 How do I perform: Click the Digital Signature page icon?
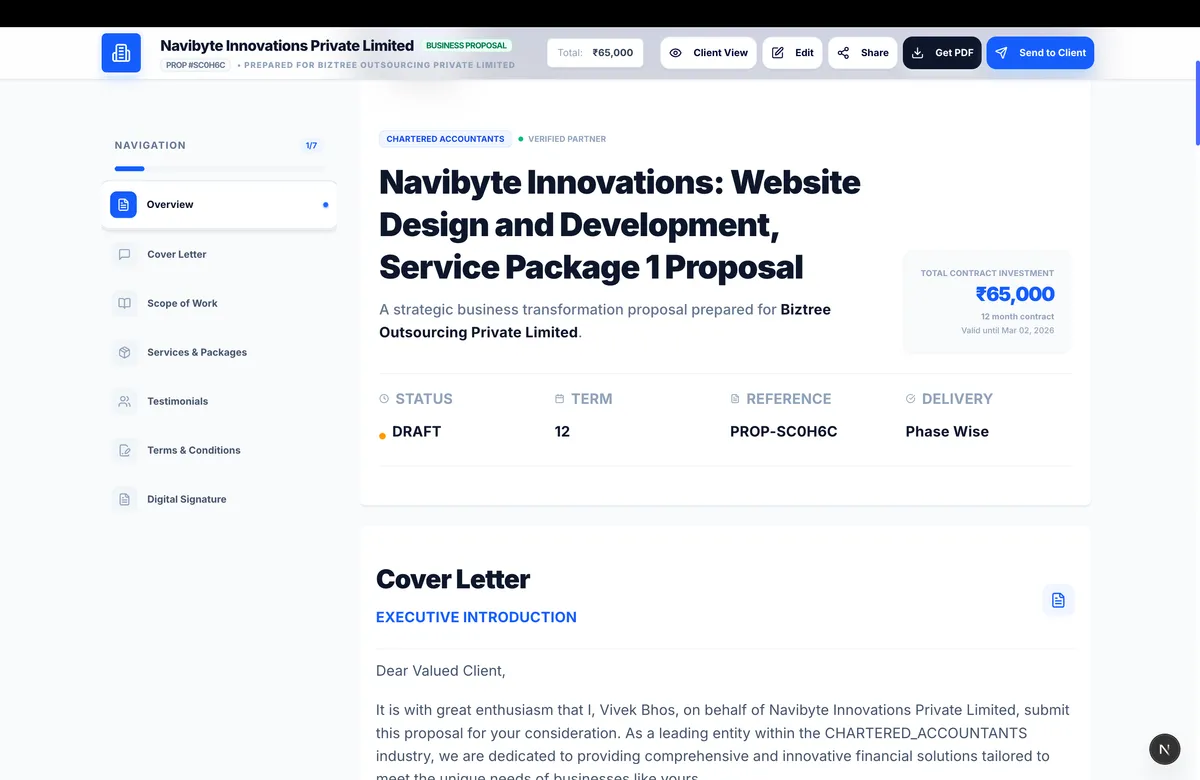pos(124,498)
